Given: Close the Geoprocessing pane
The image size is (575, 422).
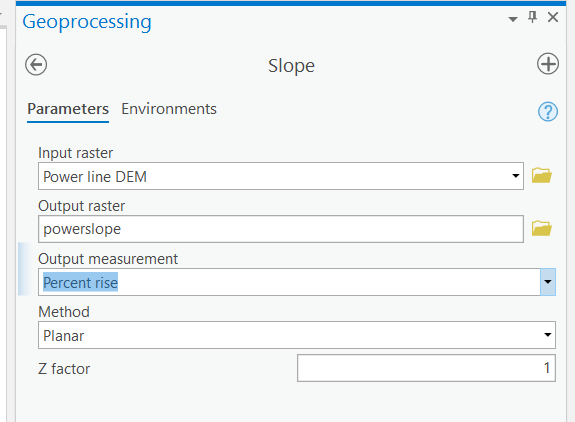Looking at the screenshot, I should [x=553, y=17].
